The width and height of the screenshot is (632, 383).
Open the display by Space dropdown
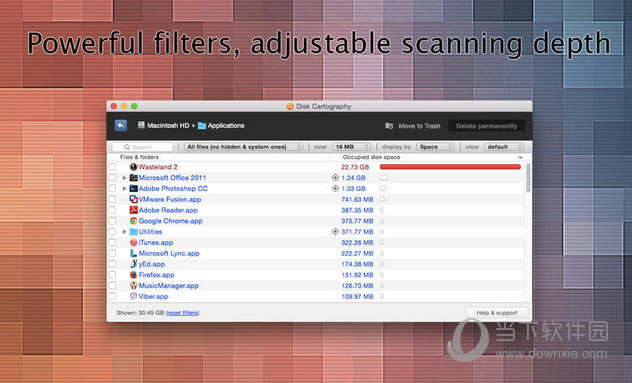(x=436, y=147)
